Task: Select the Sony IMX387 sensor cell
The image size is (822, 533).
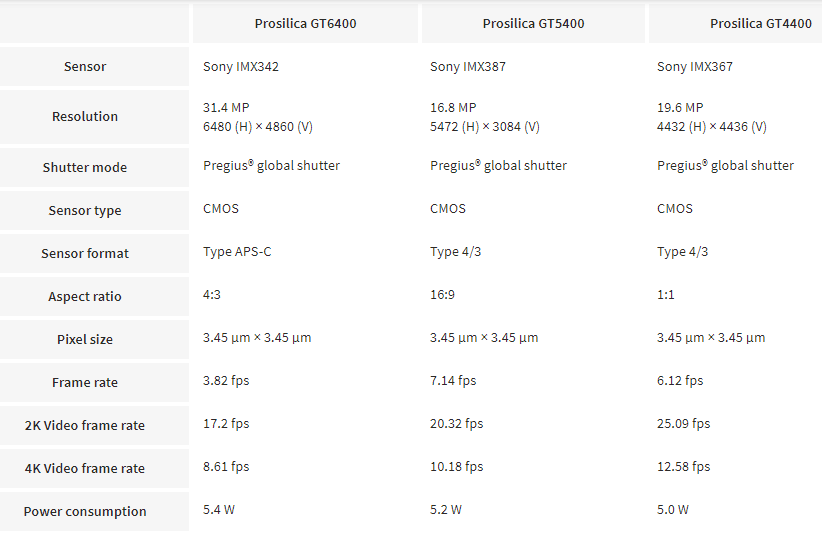Action: (x=466, y=67)
